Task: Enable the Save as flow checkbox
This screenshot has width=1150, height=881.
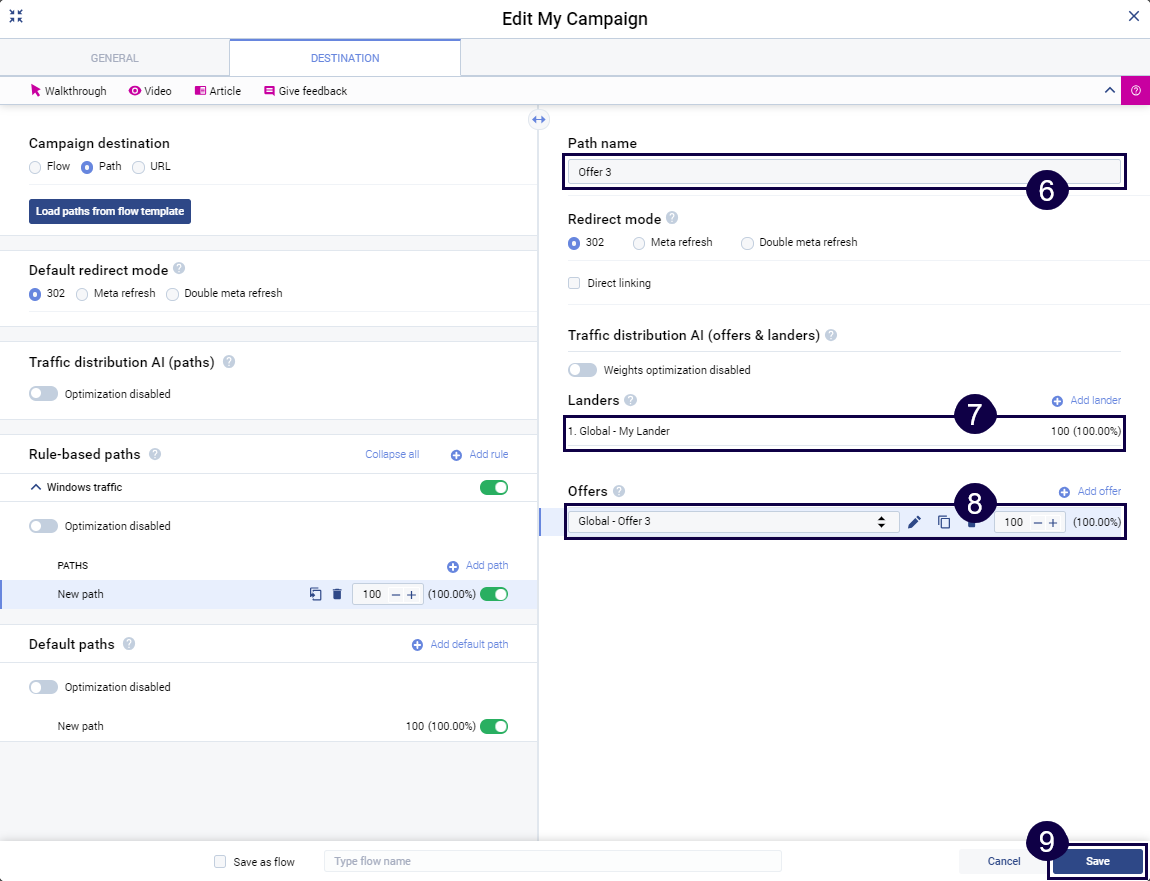Action: click(220, 861)
